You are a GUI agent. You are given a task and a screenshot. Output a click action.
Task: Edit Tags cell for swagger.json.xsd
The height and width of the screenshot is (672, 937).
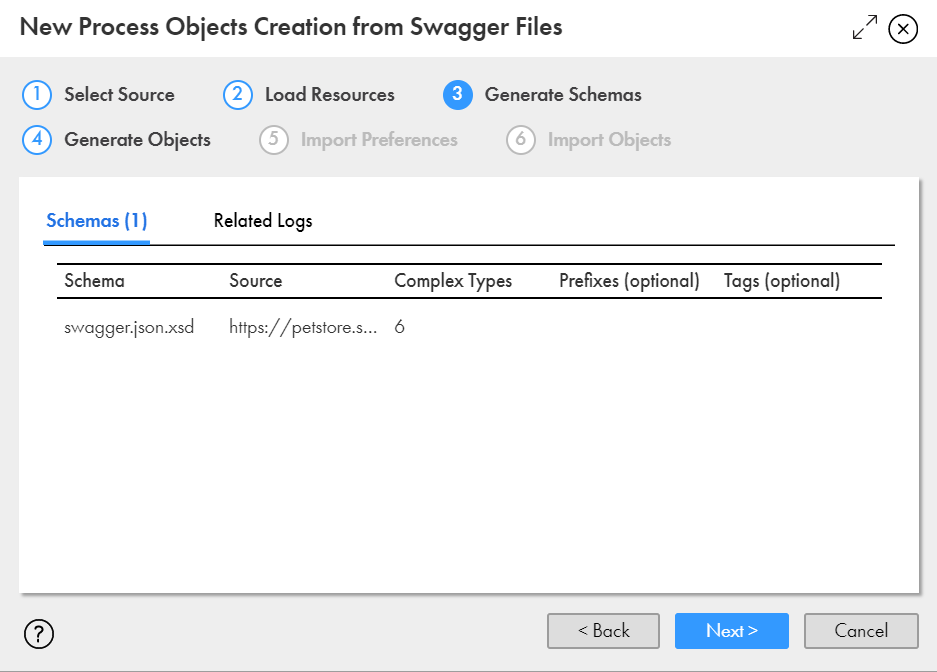[x=800, y=327]
